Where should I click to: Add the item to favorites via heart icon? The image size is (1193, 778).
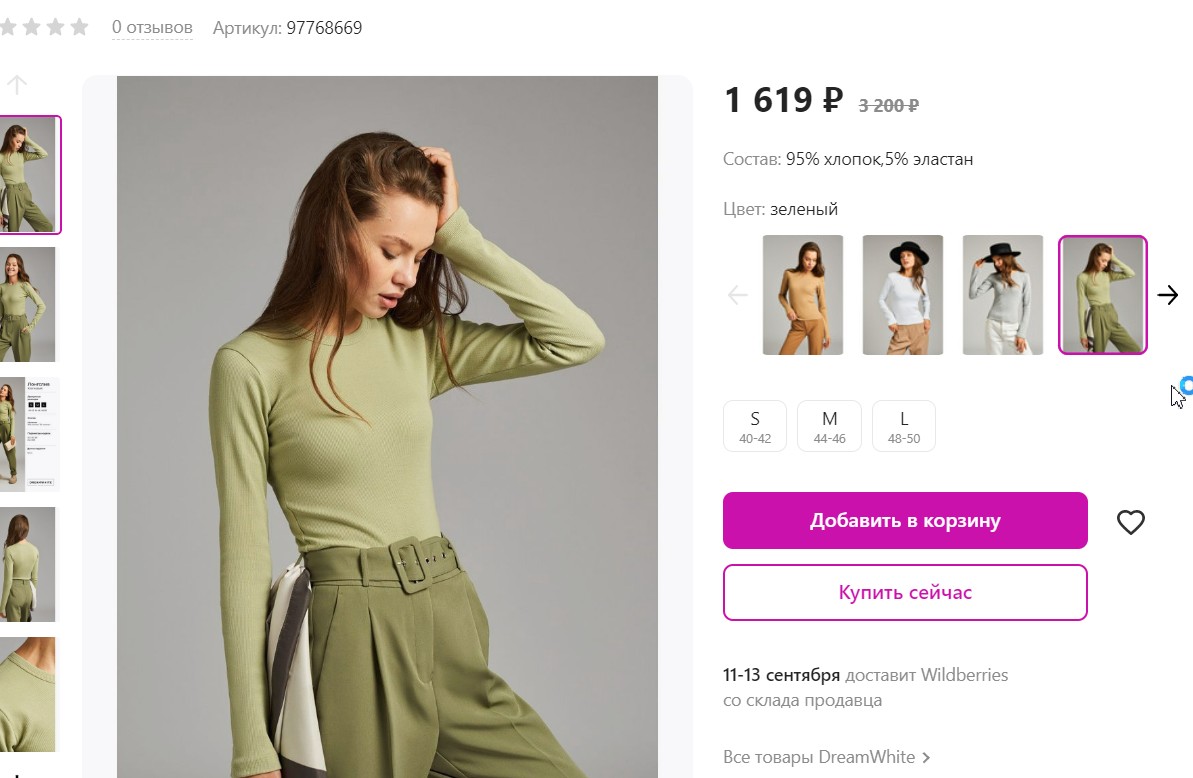point(1131,521)
